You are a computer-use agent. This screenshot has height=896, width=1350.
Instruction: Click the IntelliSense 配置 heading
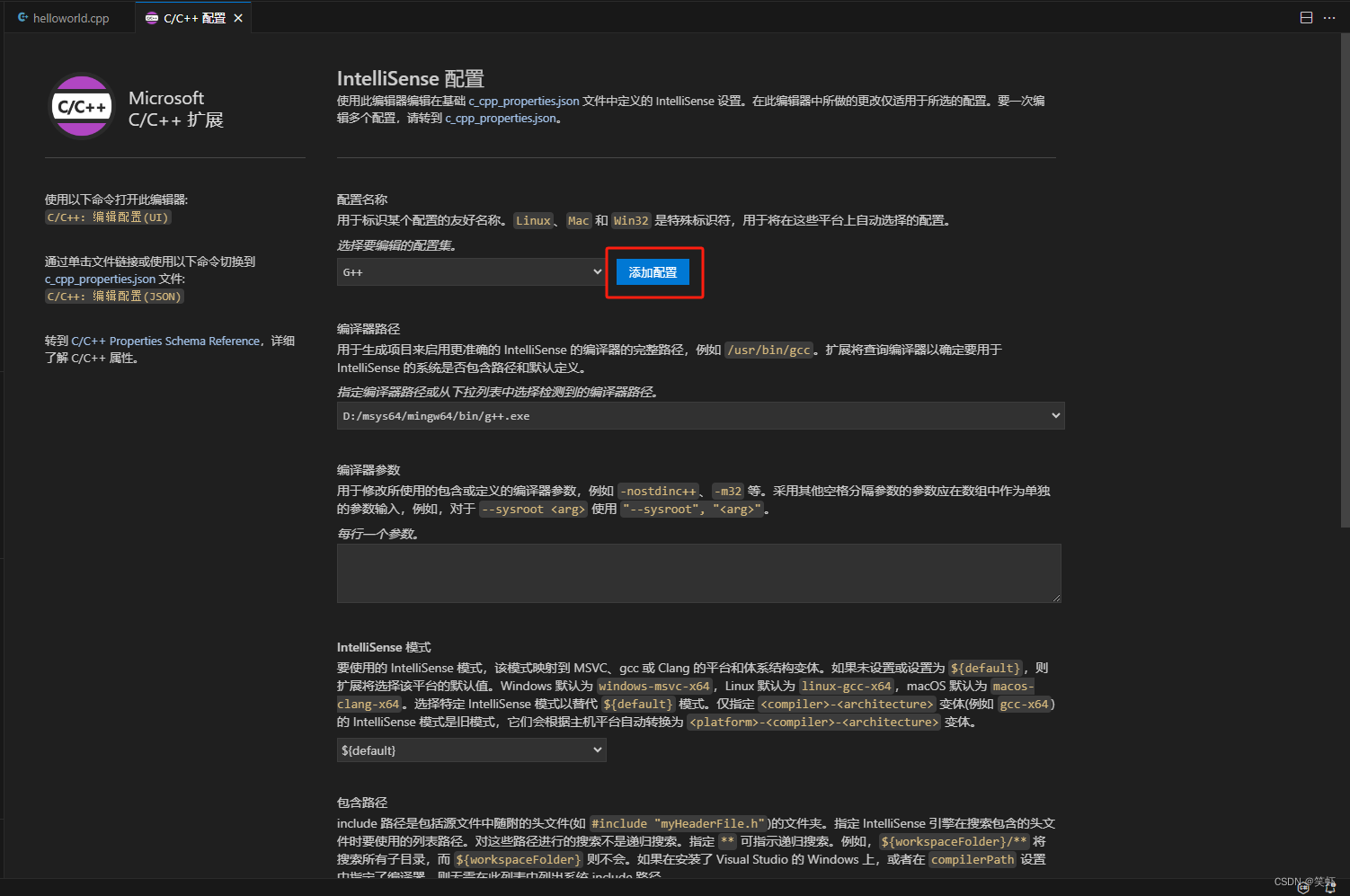411,79
